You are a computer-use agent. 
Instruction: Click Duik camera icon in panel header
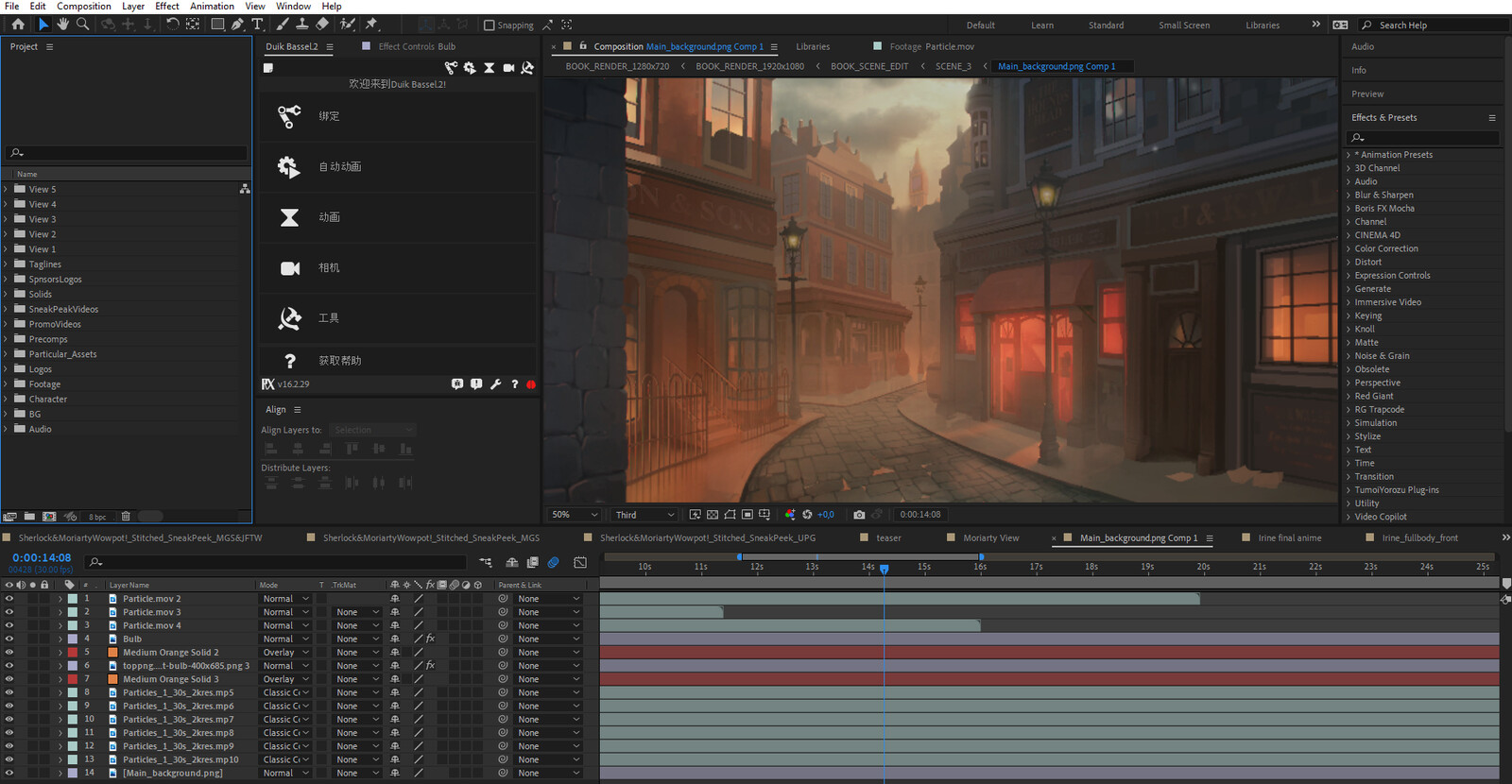(508, 68)
